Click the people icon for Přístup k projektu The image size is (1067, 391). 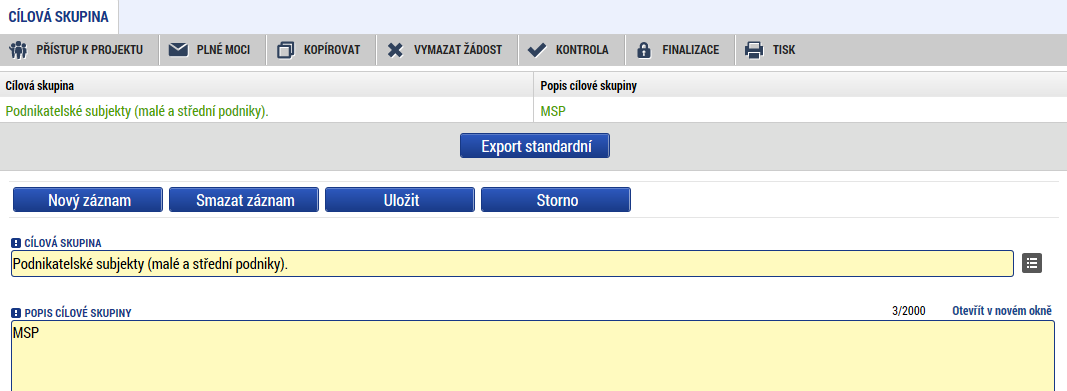click(18, 50)
